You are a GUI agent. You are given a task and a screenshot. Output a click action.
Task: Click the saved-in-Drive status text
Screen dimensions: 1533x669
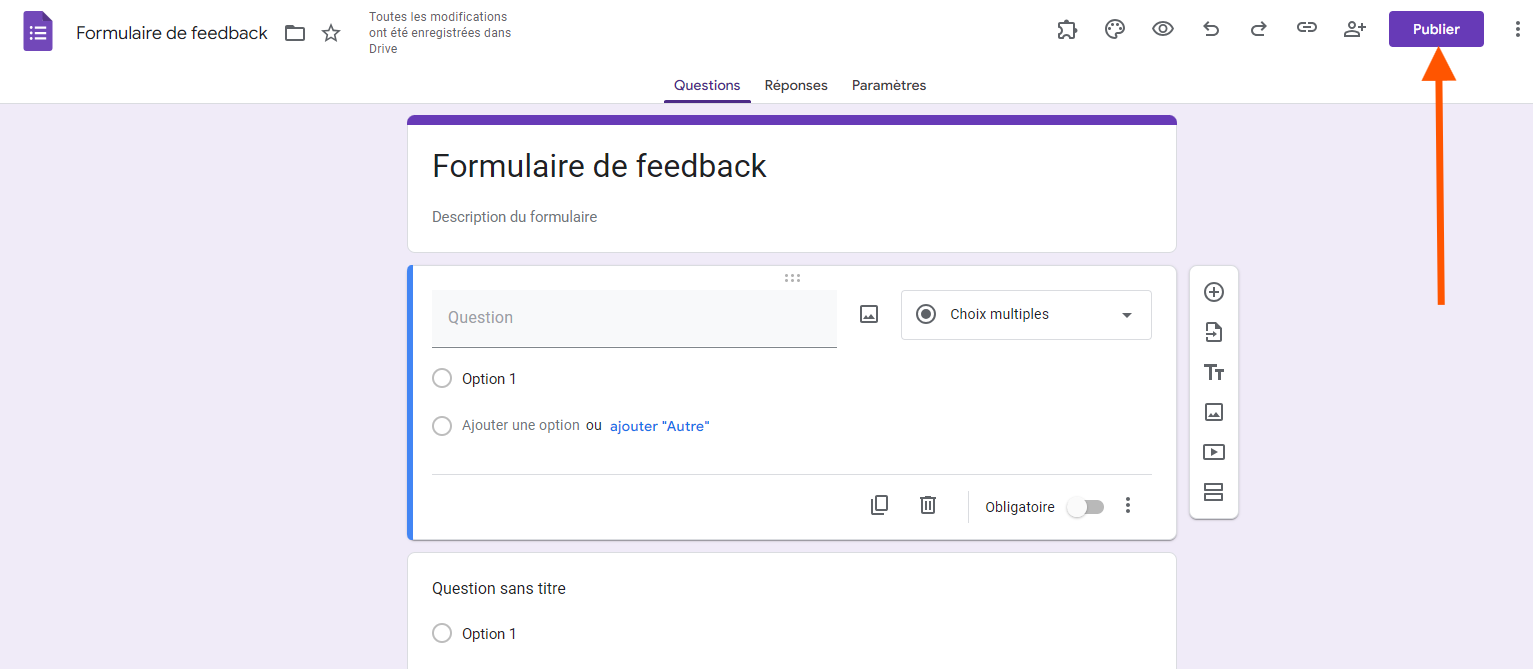440,33
